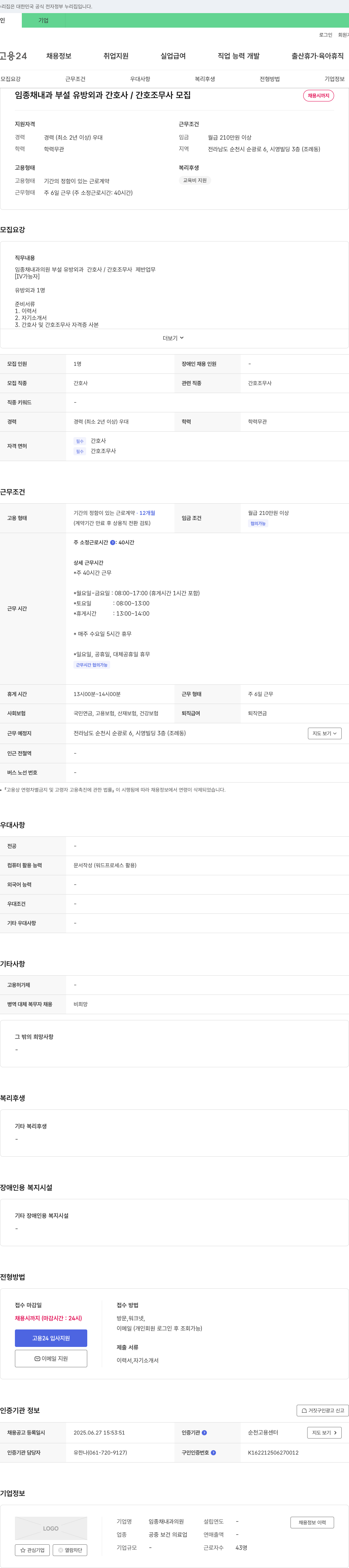Screen dimensions: 349x1568
Task: Click the 로그인 link
Action: tap(325, 35)
